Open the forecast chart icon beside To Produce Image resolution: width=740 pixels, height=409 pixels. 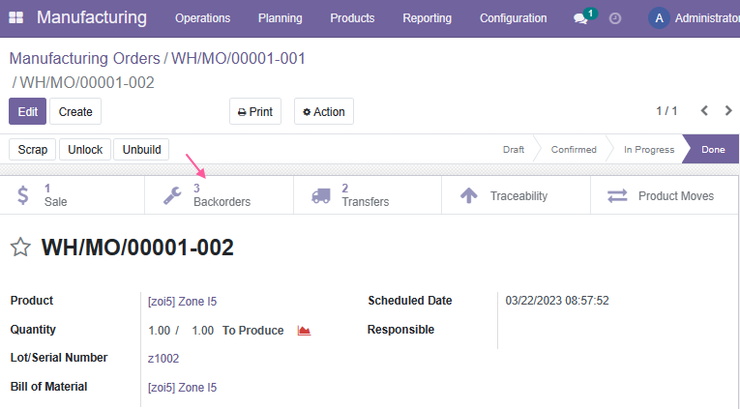click(304, 330)
